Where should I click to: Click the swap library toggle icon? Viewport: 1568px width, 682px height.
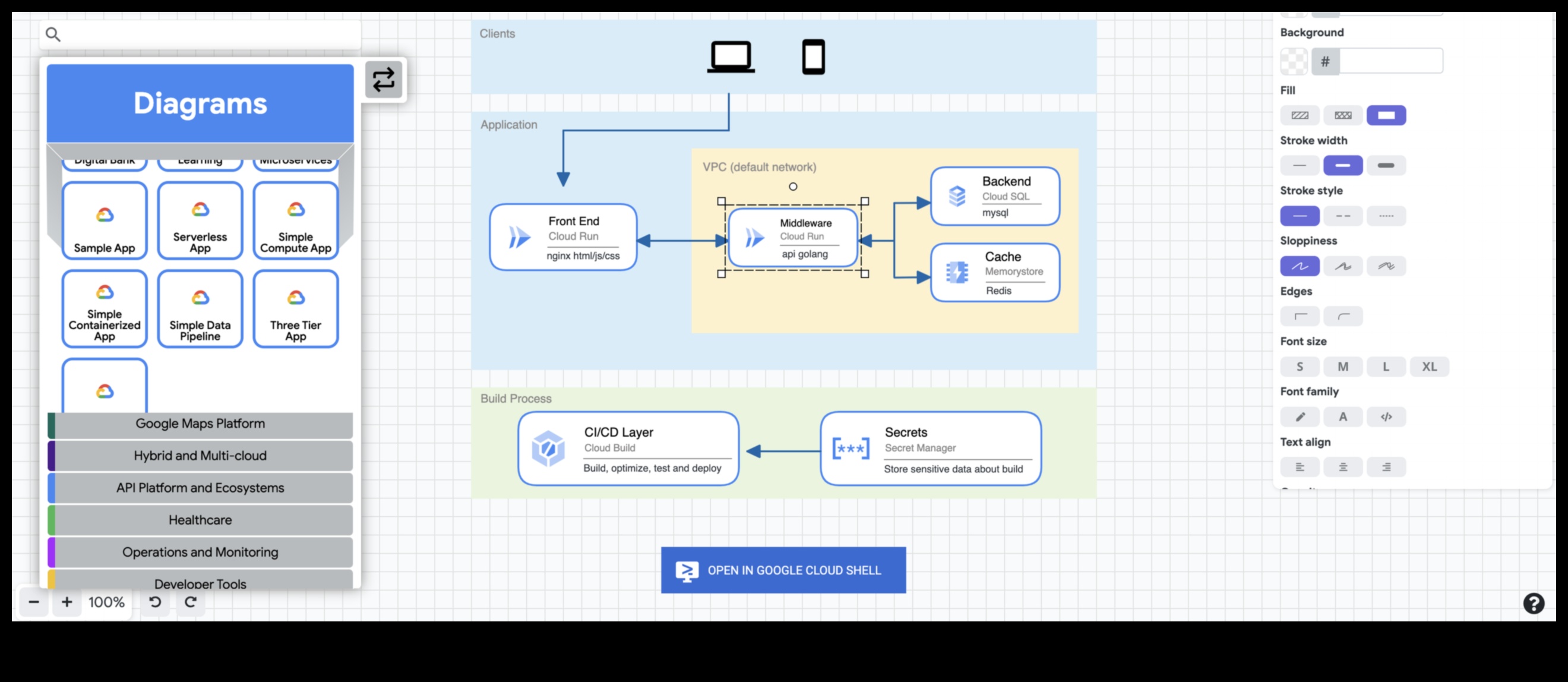pyautogui.click(x=384, y=80)
